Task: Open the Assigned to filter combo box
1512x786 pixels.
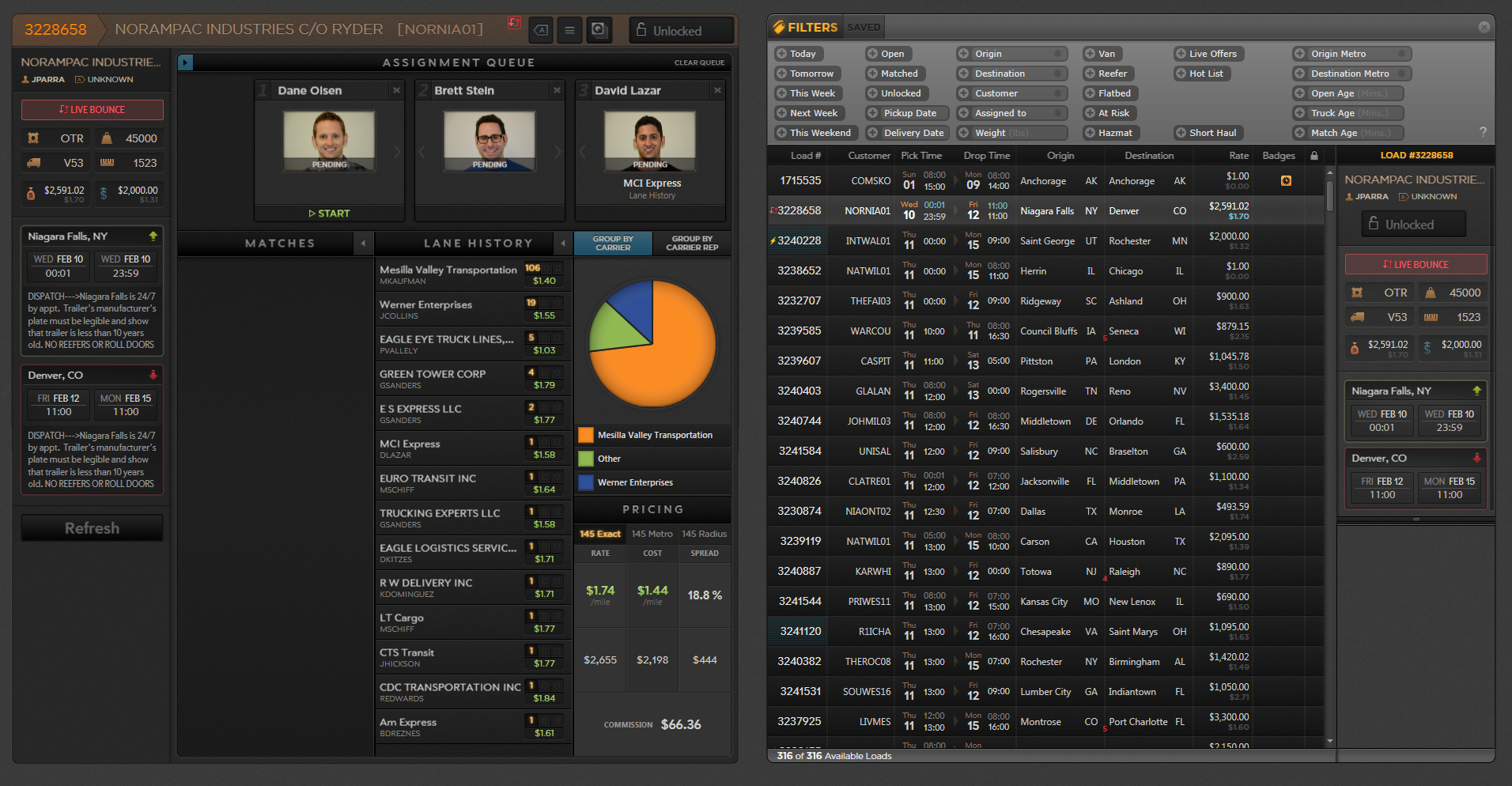Action: [x=1011, y=113]
